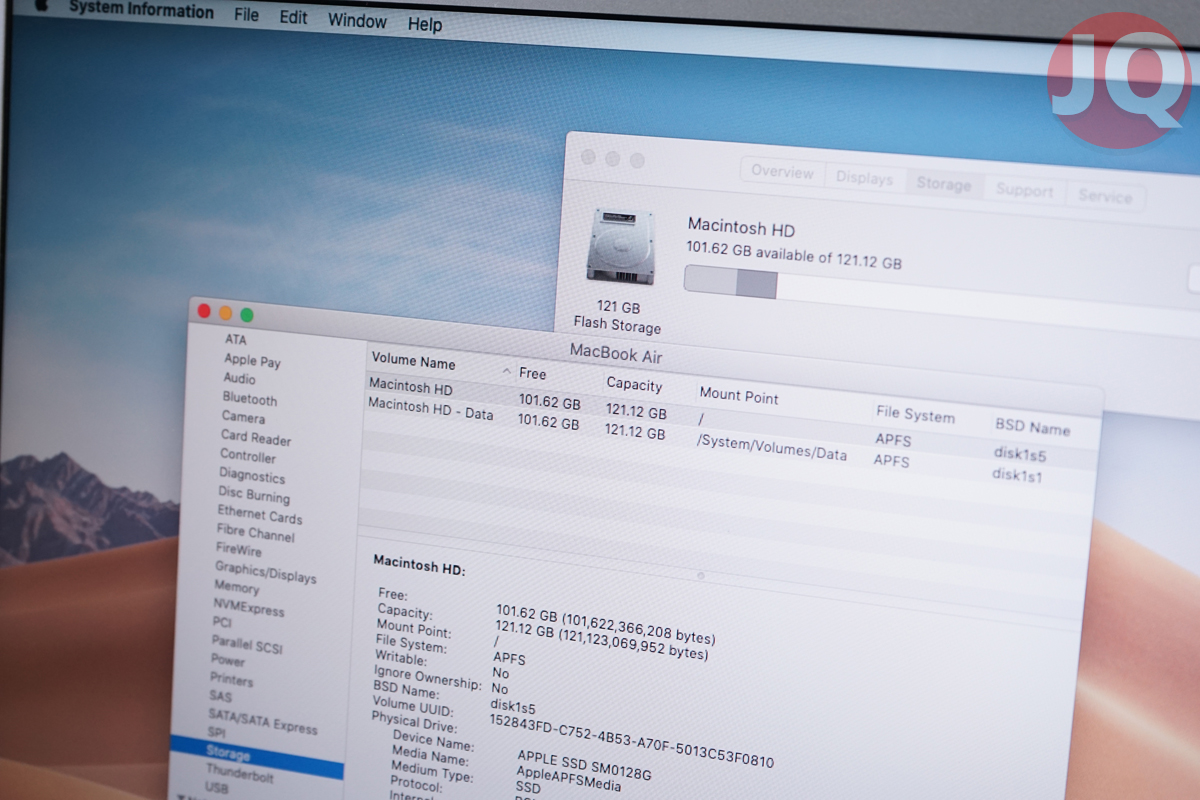Open the Apple menu
The width and height of the screenshot is (1200, 800).
coord(42,4)
